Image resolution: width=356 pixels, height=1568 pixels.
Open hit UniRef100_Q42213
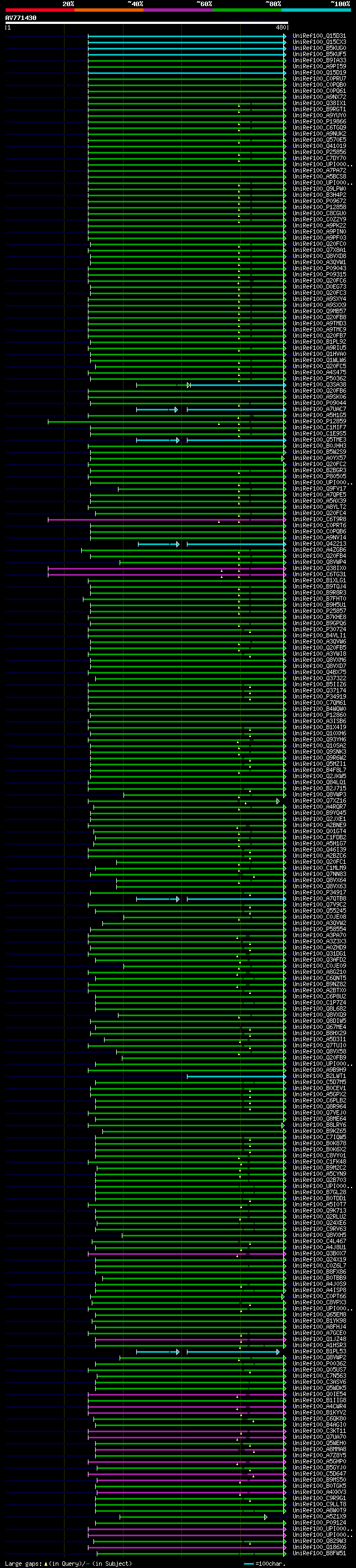point(319,543)
